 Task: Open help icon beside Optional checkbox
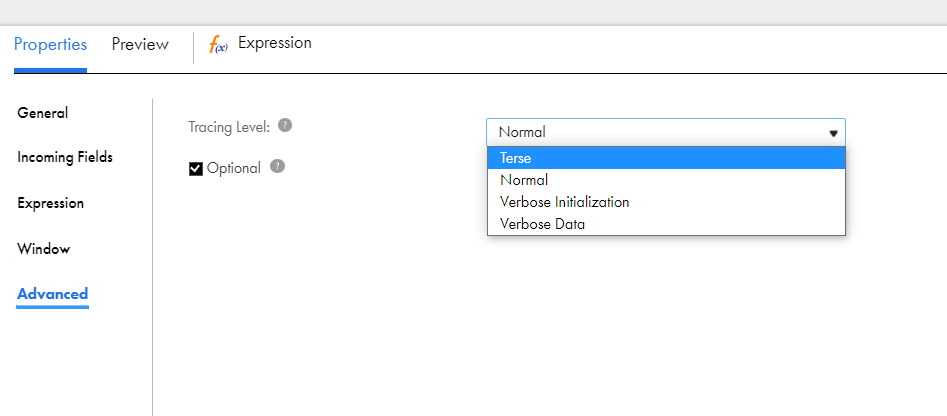coord(277,166)
